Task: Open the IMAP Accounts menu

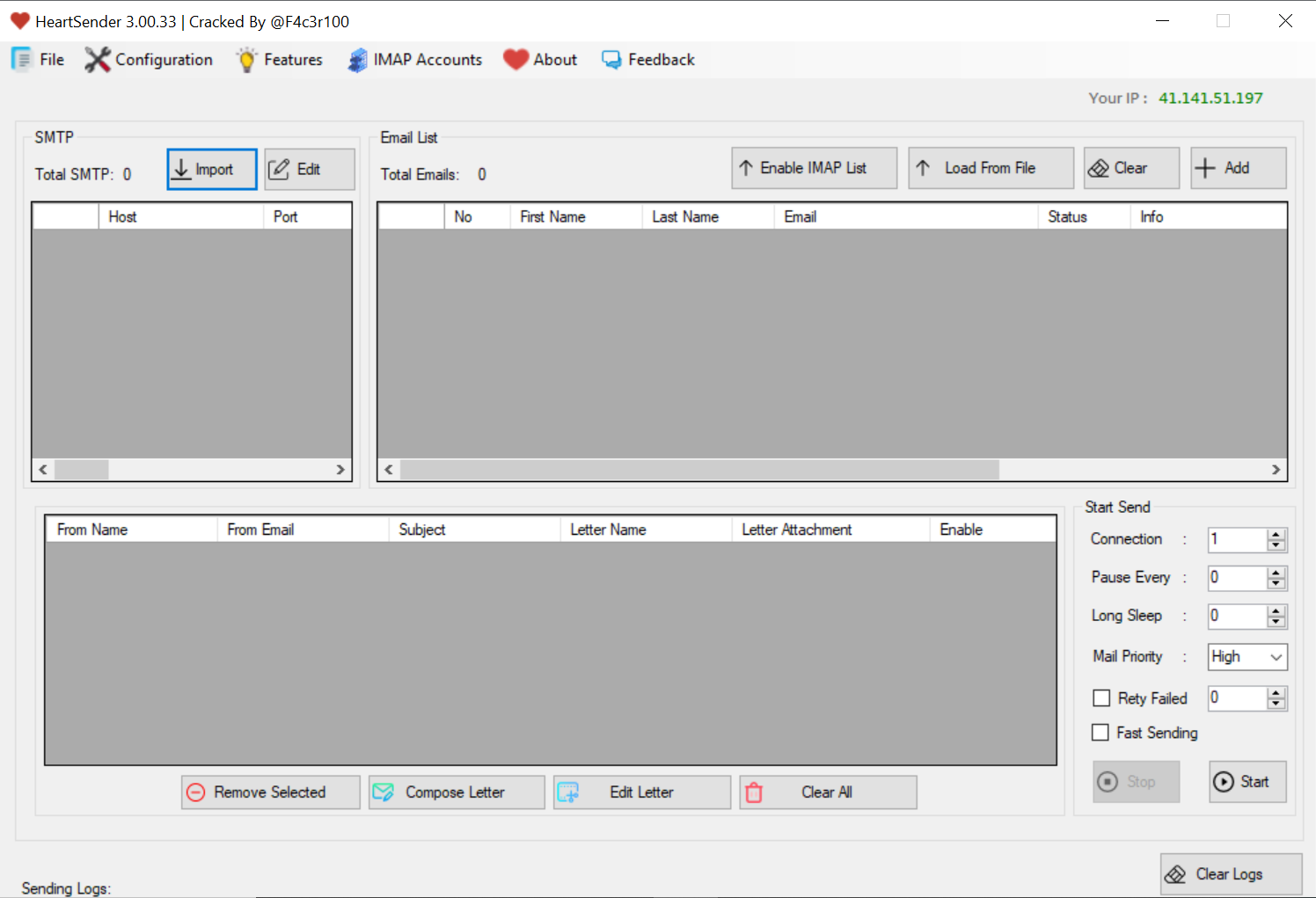Action: tap(415, 60)
